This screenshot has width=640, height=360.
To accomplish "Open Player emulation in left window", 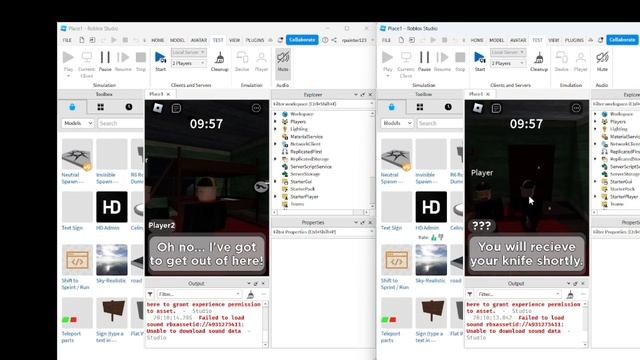I will [261, 61].
